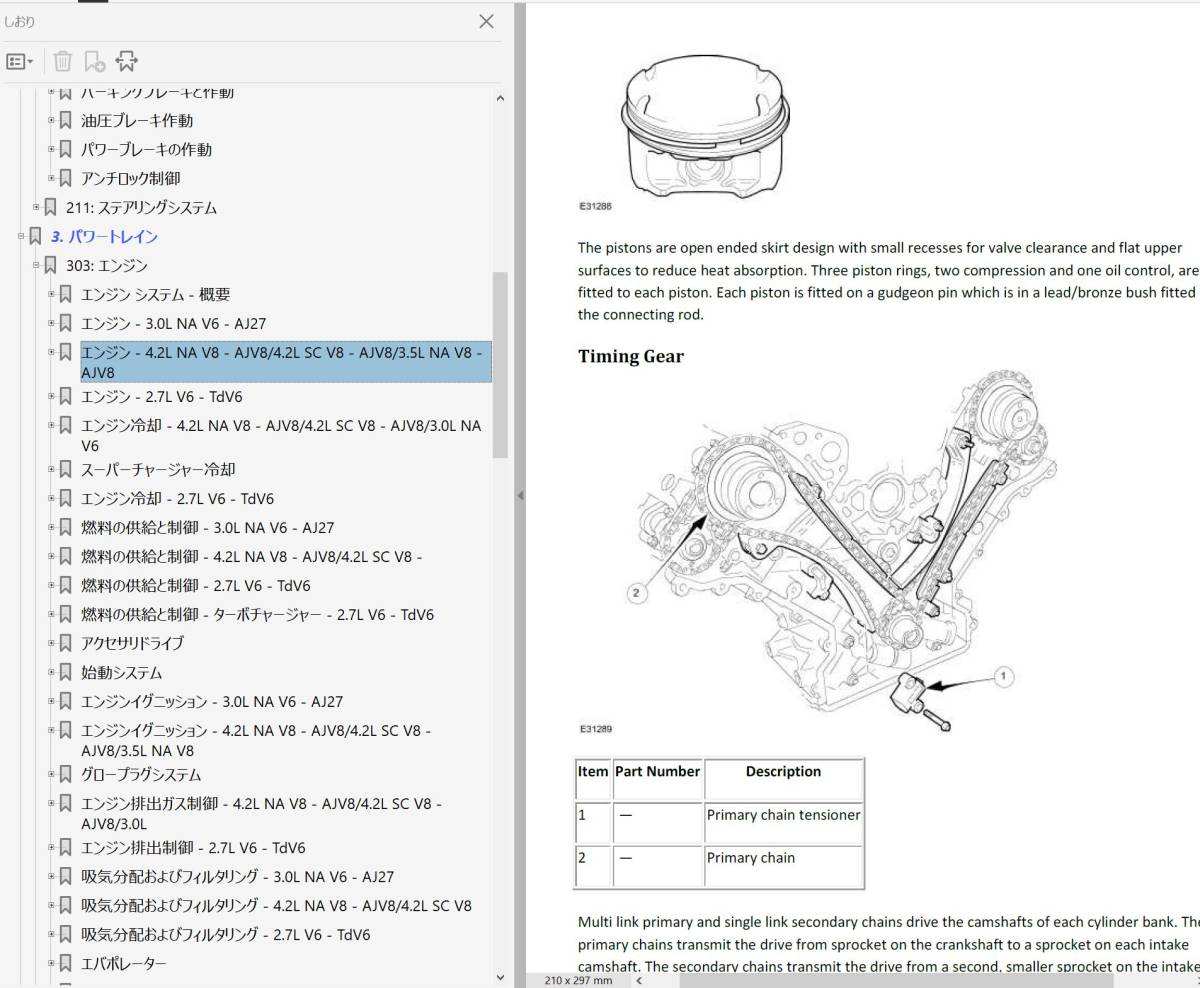1200x988 pixels.
Task: Open bookmark 燃料の供給と制御 - 2.7L V6 - TdV6
Action: [x=195, y=586]
